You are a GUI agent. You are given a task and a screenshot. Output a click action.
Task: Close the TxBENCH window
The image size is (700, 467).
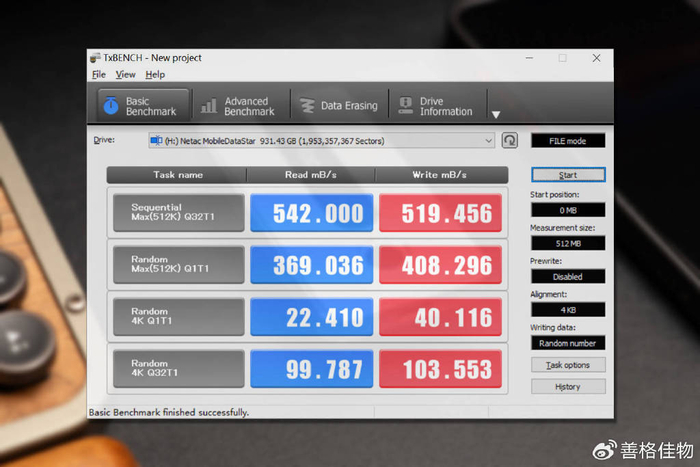(x=596, y=58)
